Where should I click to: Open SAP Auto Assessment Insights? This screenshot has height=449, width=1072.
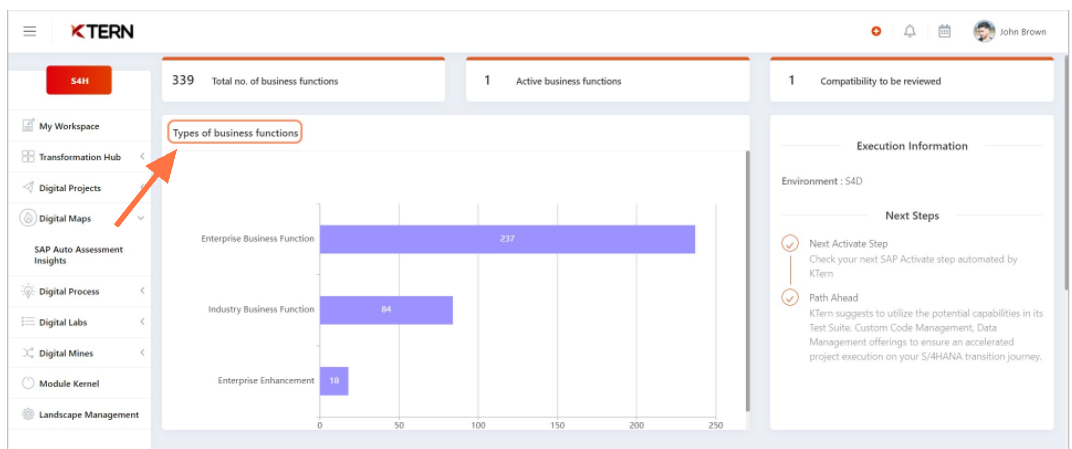[79, 255]
